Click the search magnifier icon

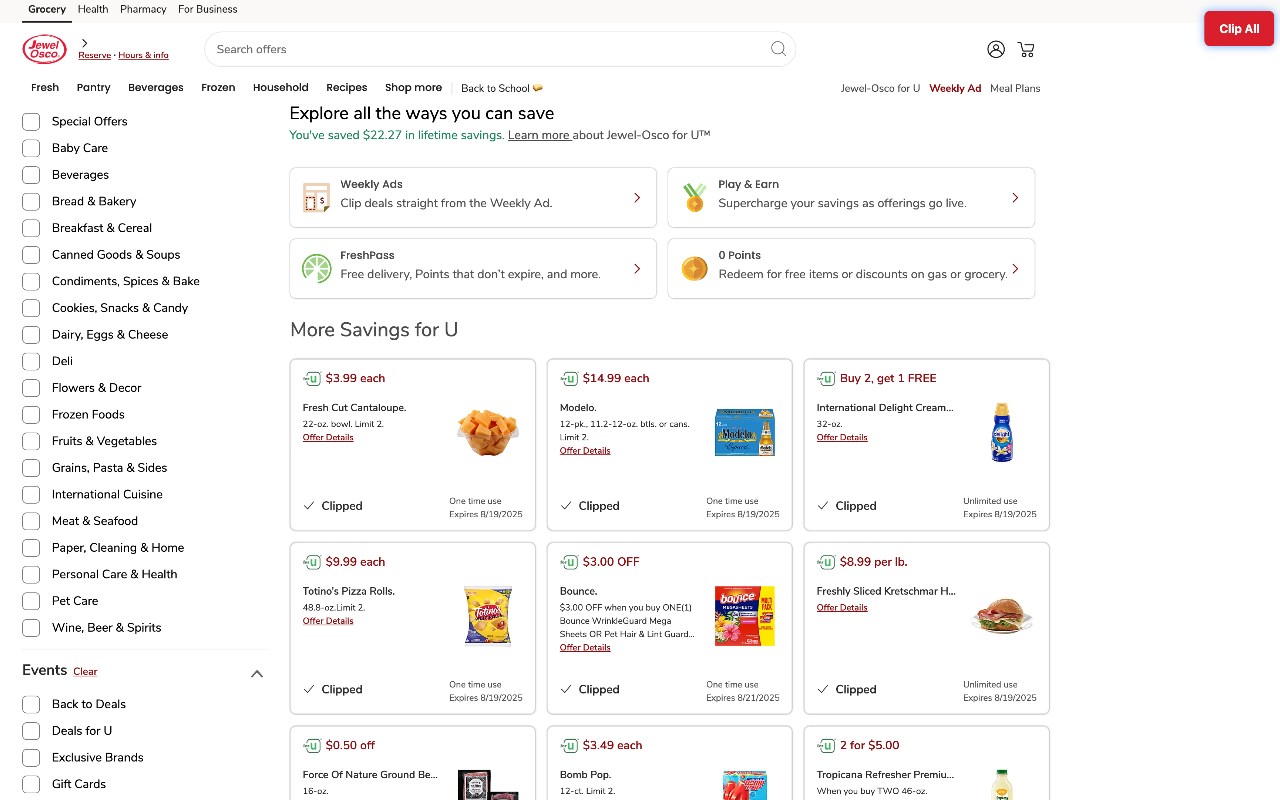[778, 49]
